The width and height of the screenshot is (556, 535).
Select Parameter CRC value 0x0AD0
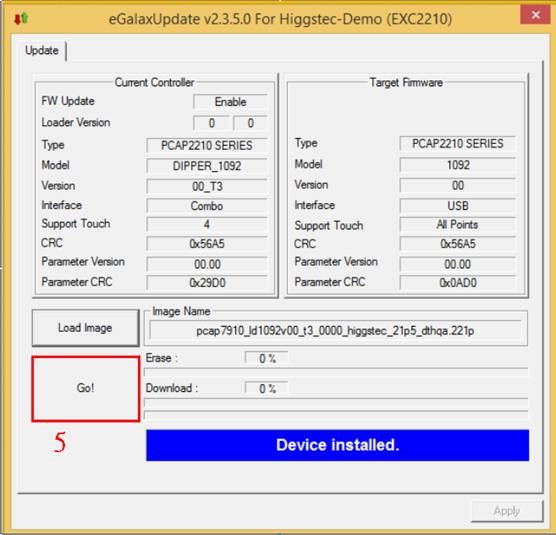457,283
